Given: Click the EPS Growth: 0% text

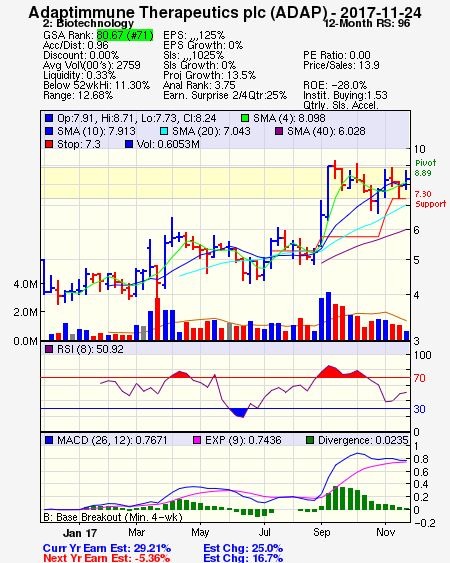Looking at the screenshot, I should click(203, 45).
